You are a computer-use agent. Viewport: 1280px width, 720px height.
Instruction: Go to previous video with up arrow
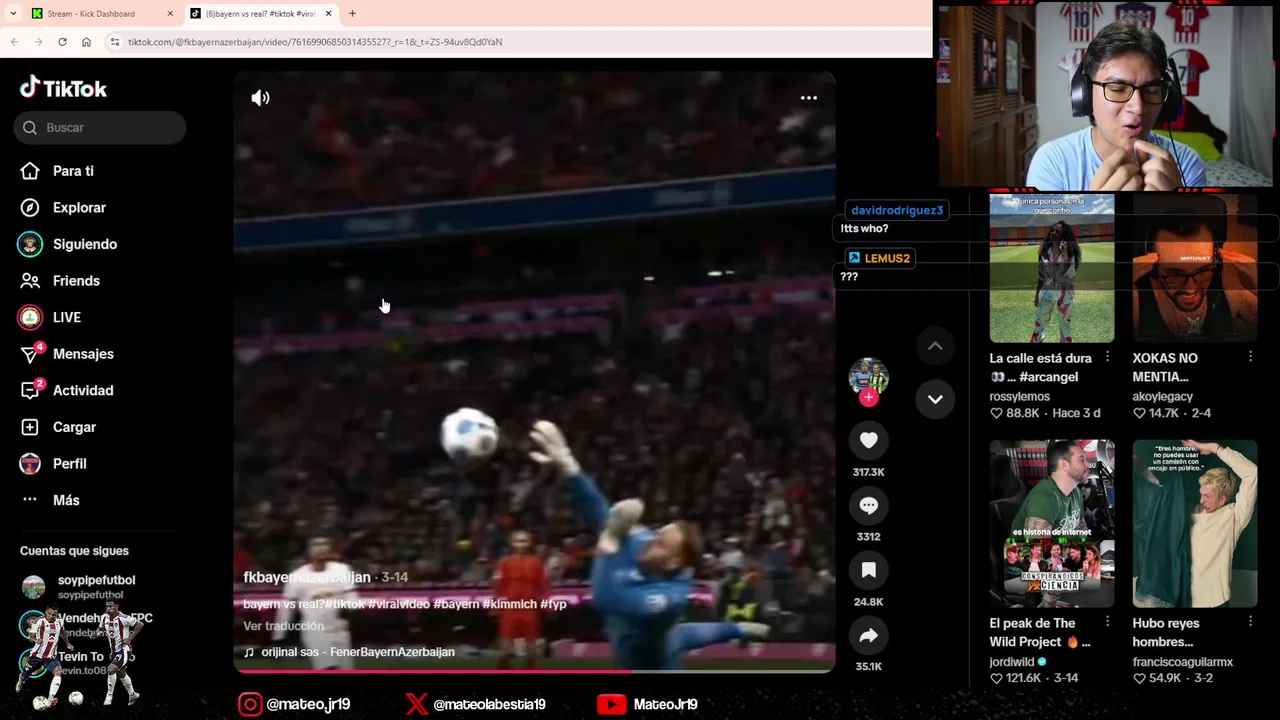coord(935,347)
